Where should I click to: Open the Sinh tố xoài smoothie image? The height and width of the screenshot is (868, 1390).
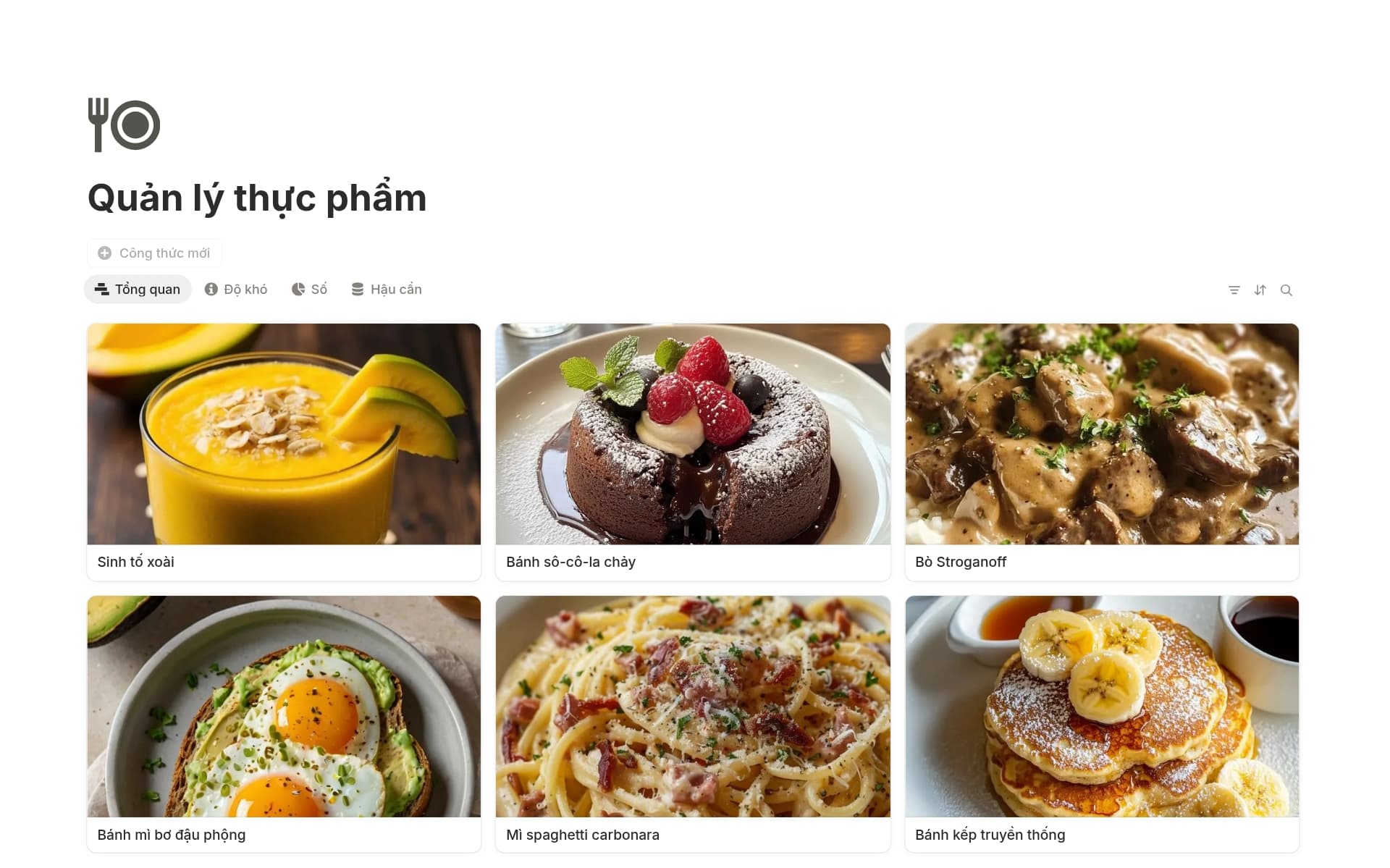[x=284, y=434]
